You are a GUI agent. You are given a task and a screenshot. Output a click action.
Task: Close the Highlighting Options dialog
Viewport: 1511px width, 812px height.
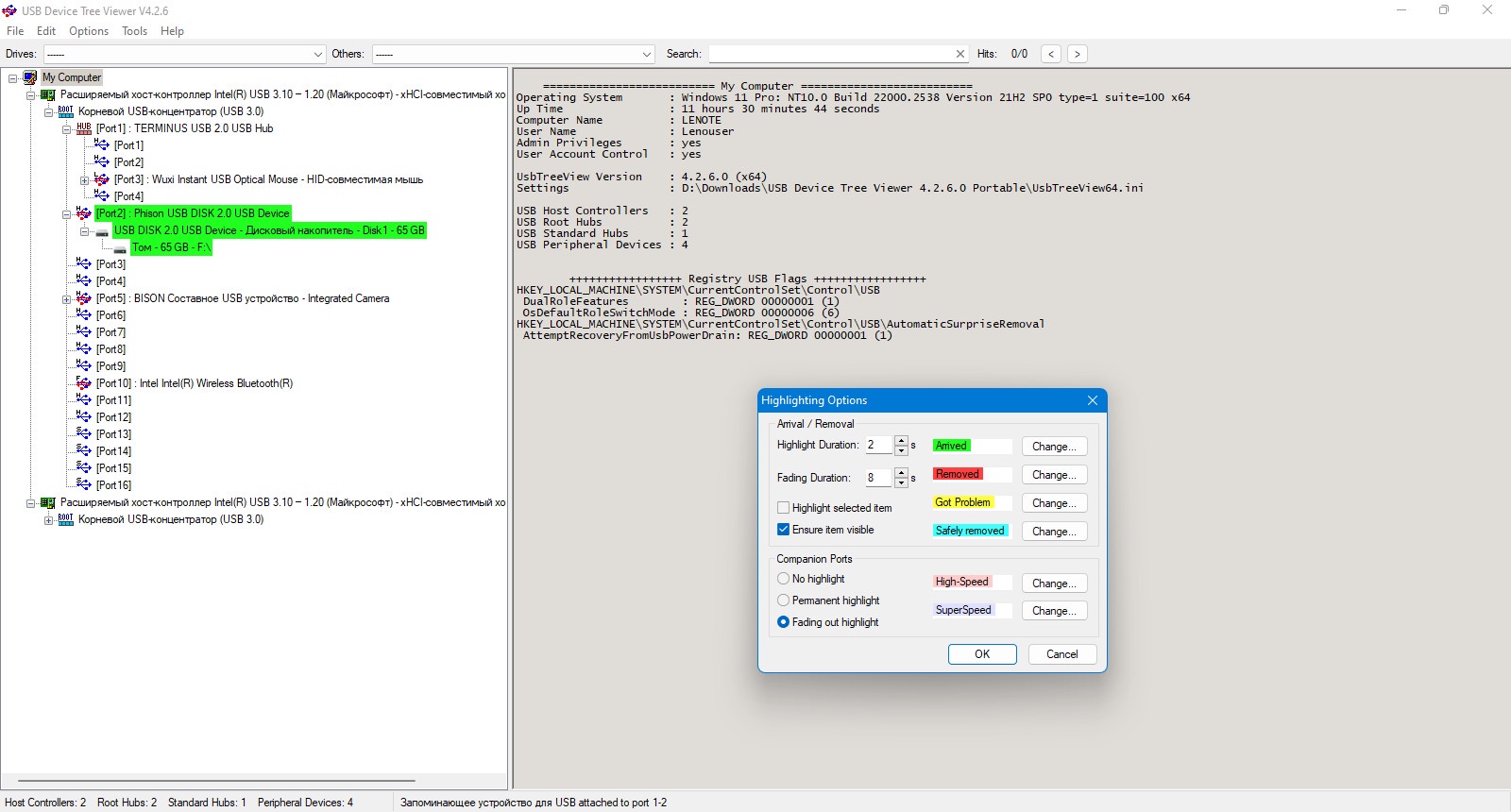[x=1093, y=400]
